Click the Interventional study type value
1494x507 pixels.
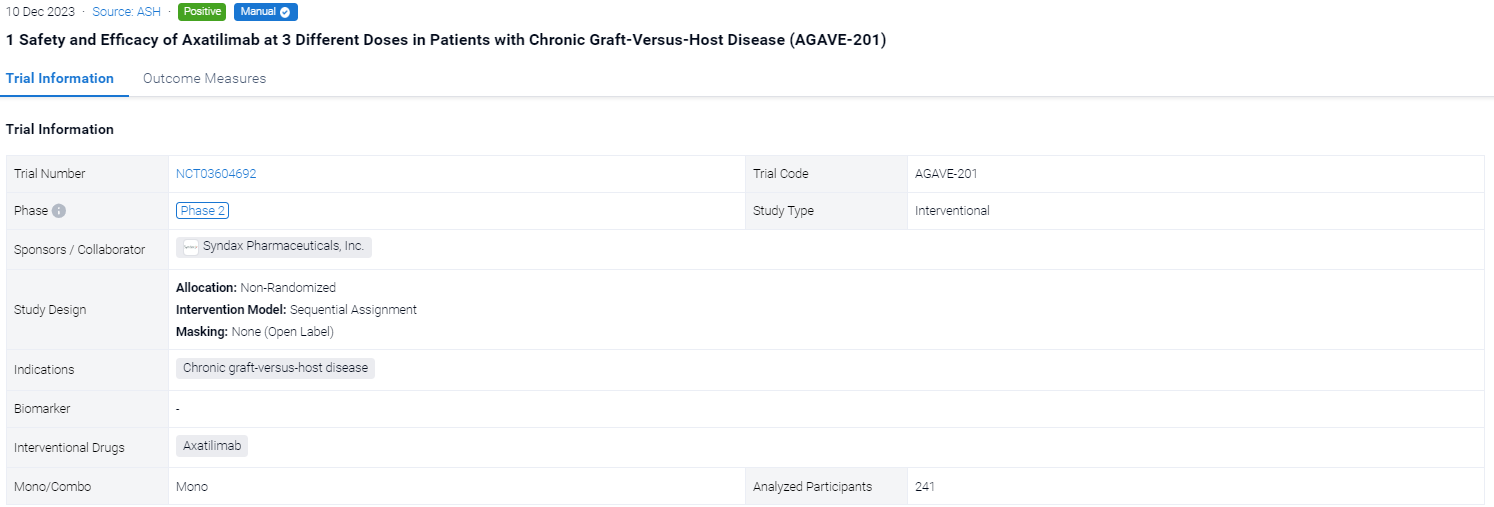click(x=952, y=211)
